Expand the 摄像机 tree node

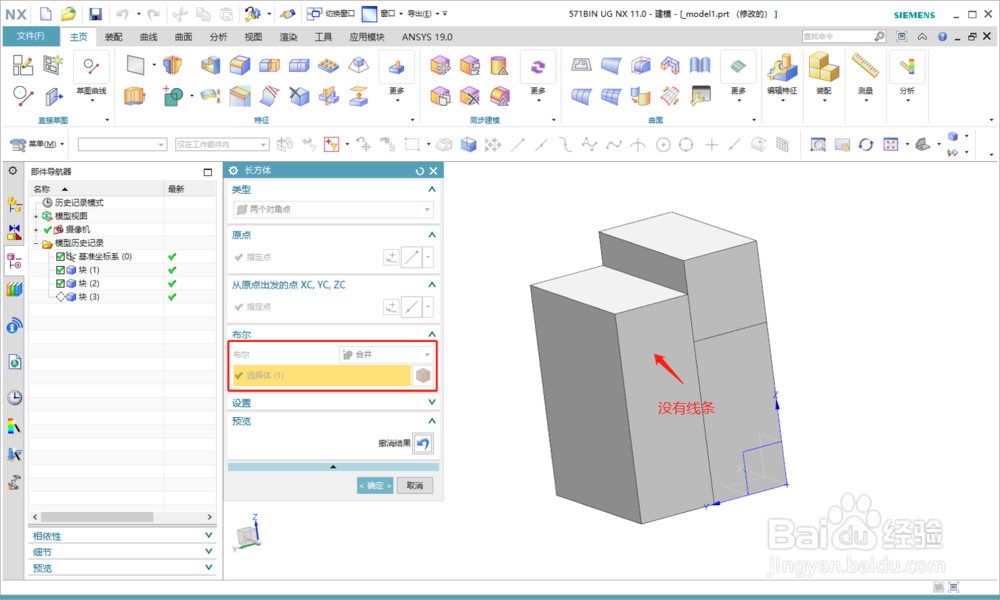click(x=36, y=230)
